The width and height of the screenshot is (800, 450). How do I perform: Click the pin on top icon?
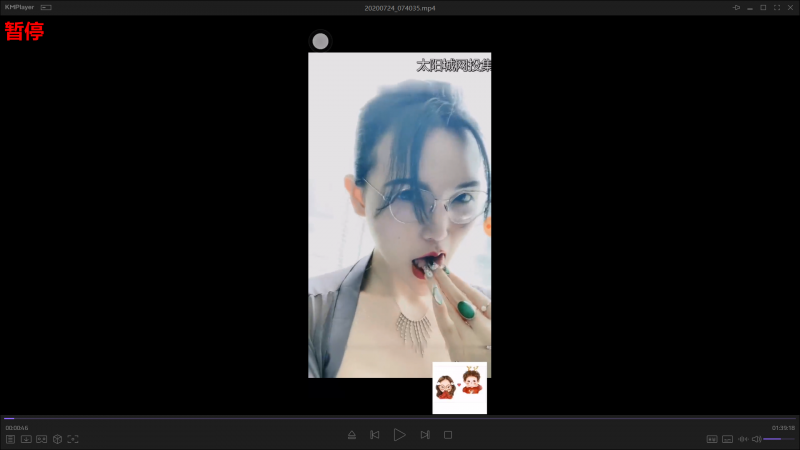pyautogui.click(x=737, y=7)
